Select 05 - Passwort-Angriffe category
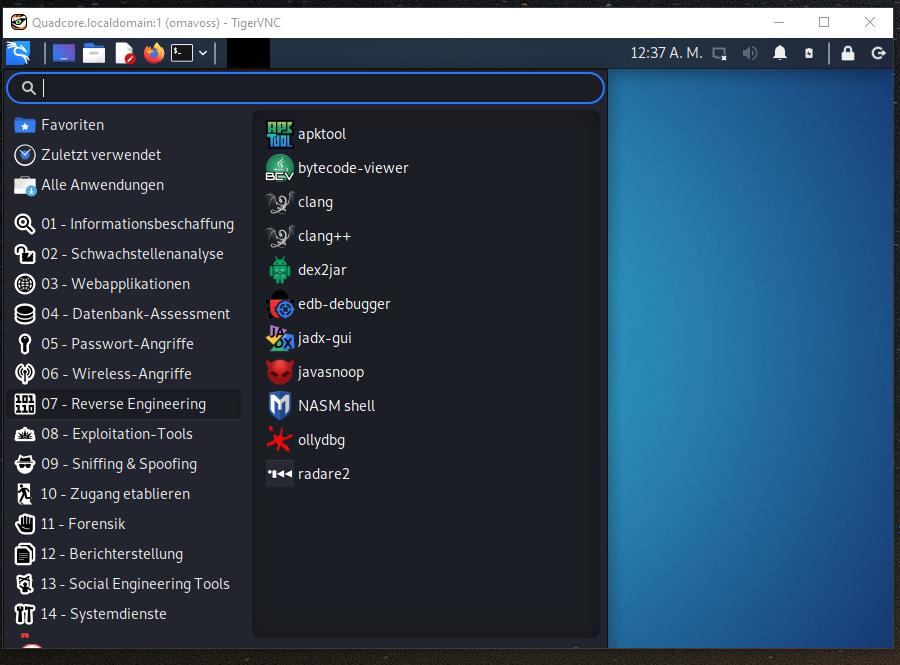The height and width of the screenshot is (665, 900). coord(125,344)
